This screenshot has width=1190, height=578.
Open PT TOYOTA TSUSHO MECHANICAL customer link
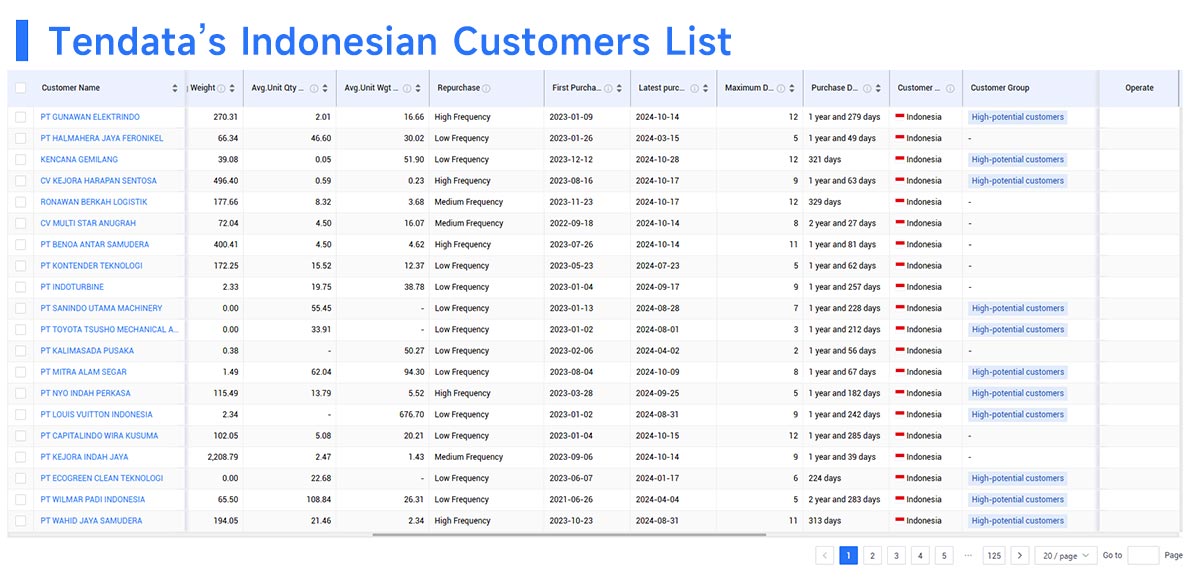[x=110, y=329]
